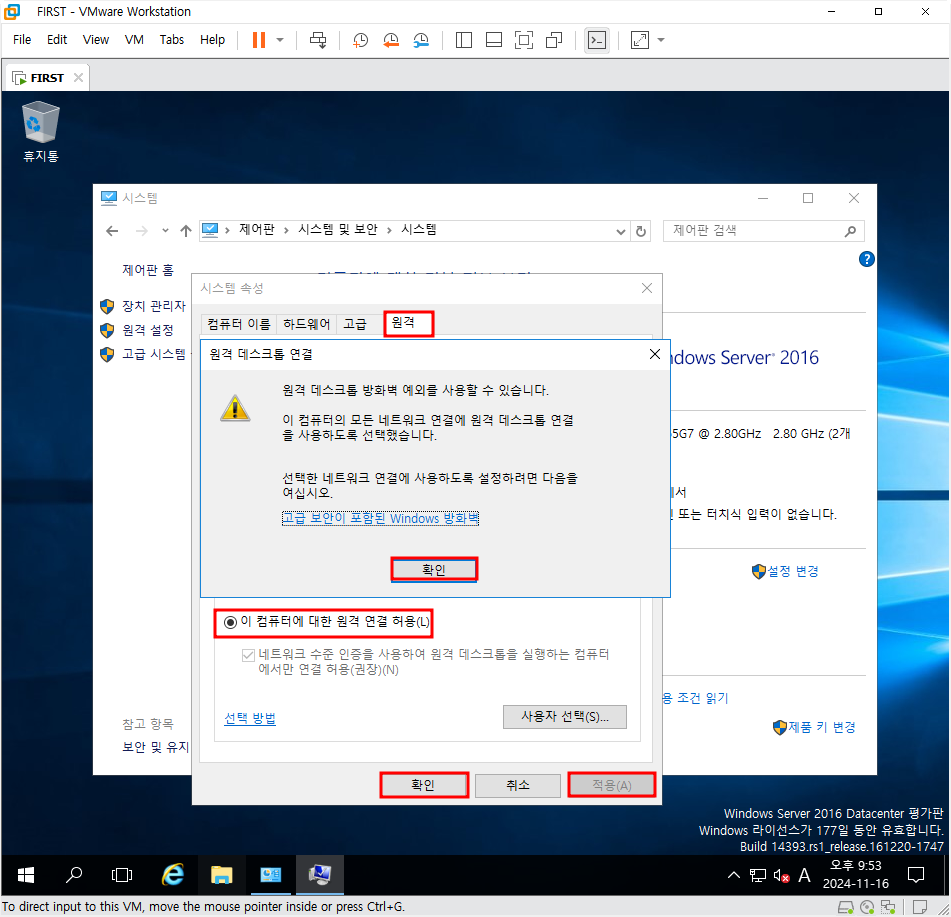Open the snapshot manager

(421, 40)
